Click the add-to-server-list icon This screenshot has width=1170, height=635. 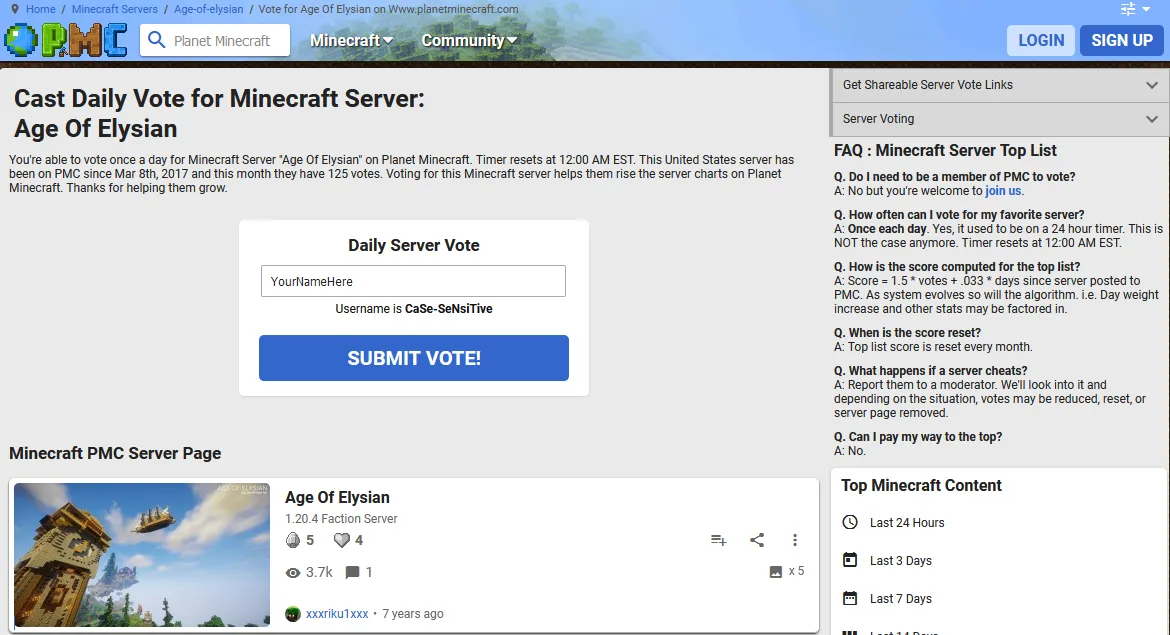point(718,539)
